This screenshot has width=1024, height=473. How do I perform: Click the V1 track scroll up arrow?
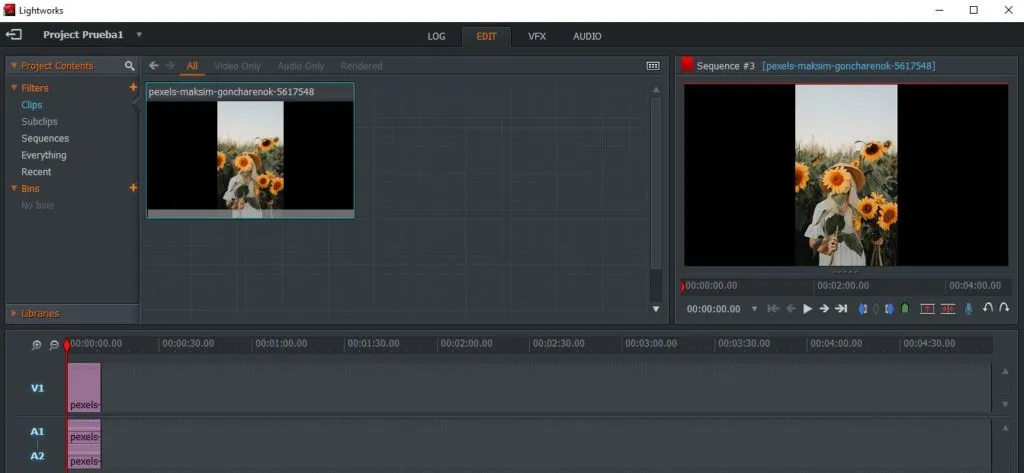pyautogui.click(x=1005, y=372)
